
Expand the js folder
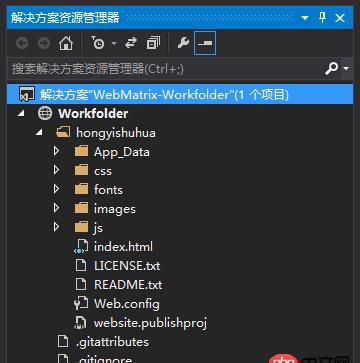click(56, 227)
